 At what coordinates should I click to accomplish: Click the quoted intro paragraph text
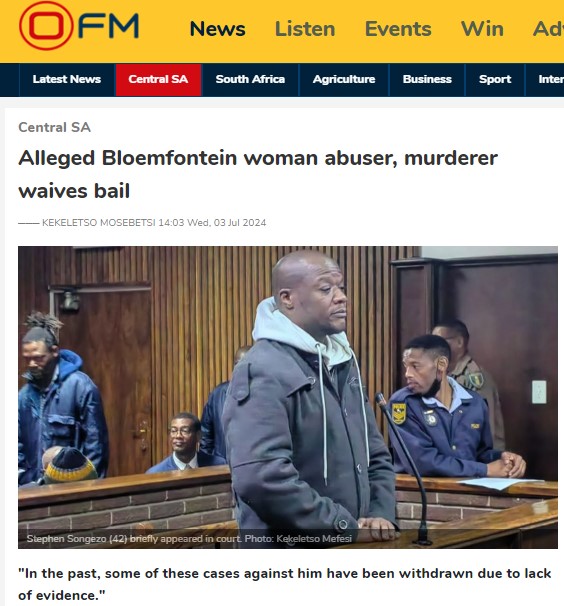pos(285,584)
